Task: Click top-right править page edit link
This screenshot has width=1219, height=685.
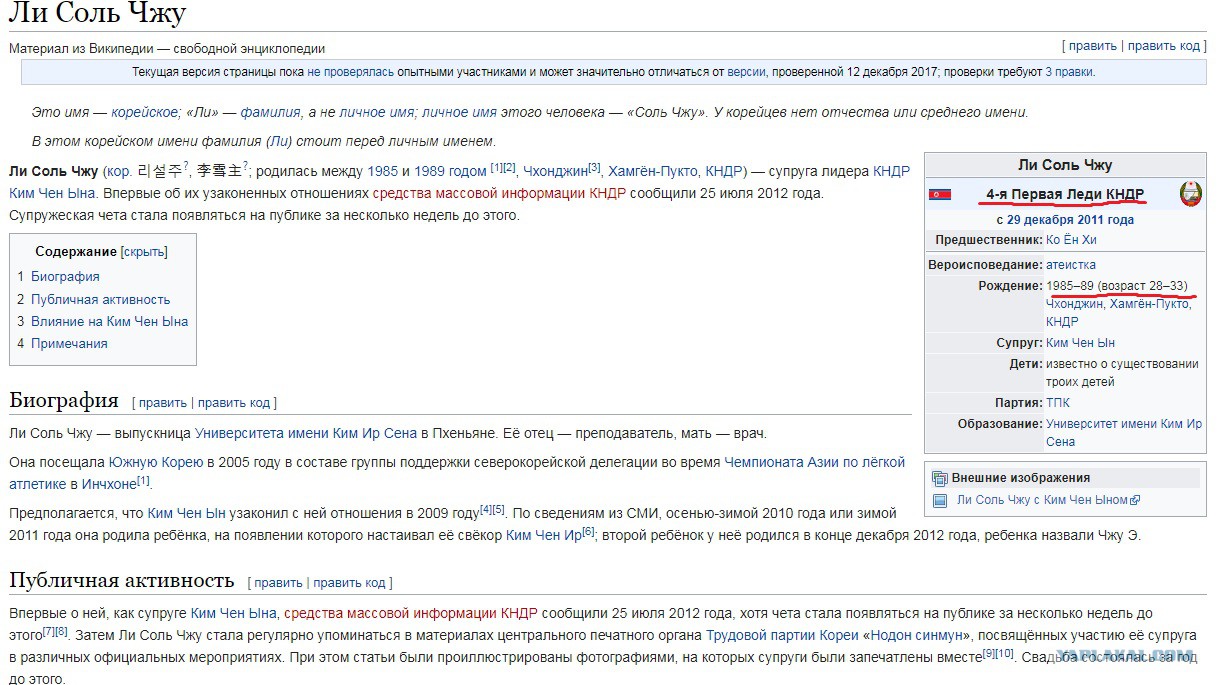Action: pyautogui.click(x=1092, y=46)
